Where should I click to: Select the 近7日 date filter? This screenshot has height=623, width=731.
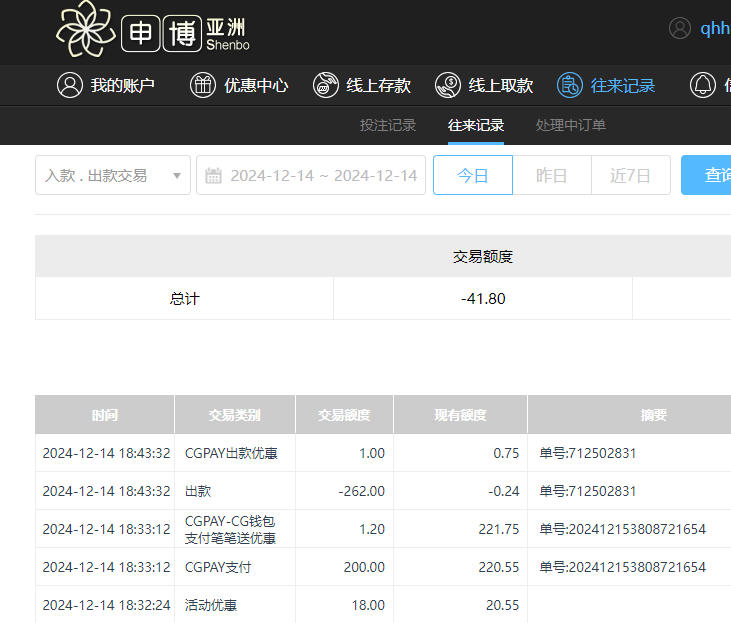click(630, 175)
